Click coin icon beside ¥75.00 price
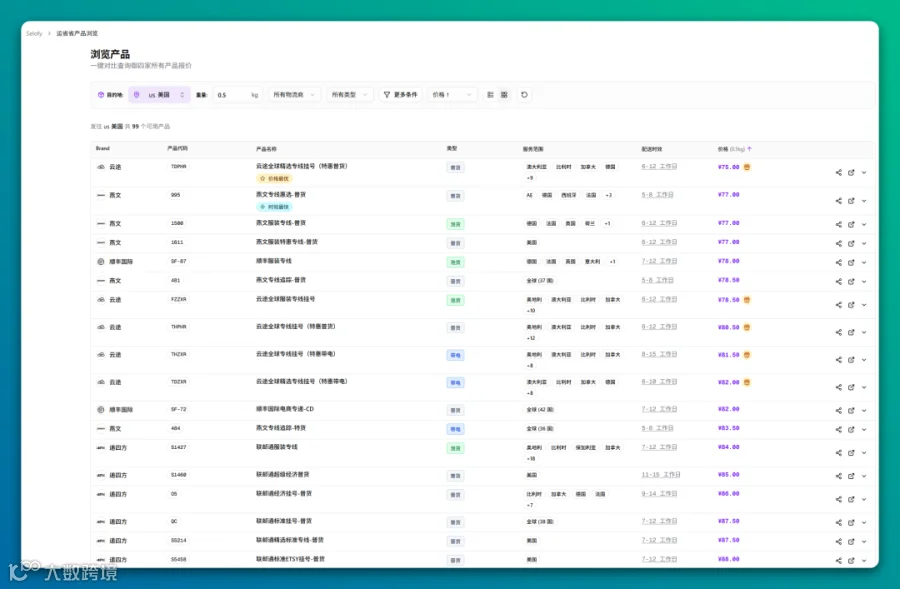900x589 pixels. (x=747, y=167)
